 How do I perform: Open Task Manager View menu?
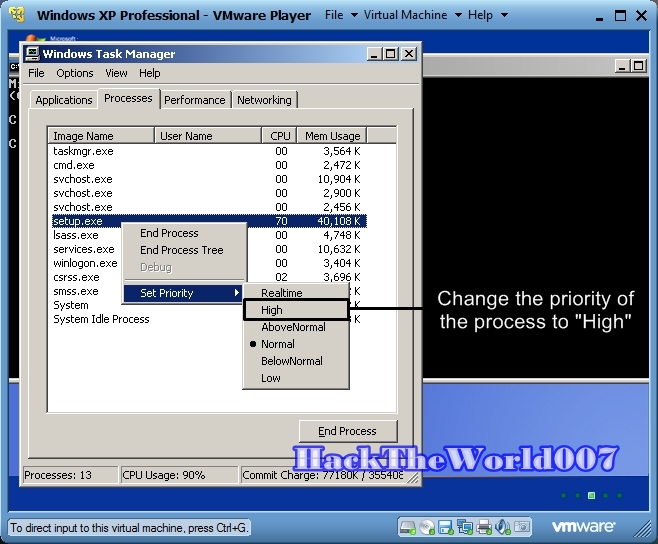pos(116,73)
